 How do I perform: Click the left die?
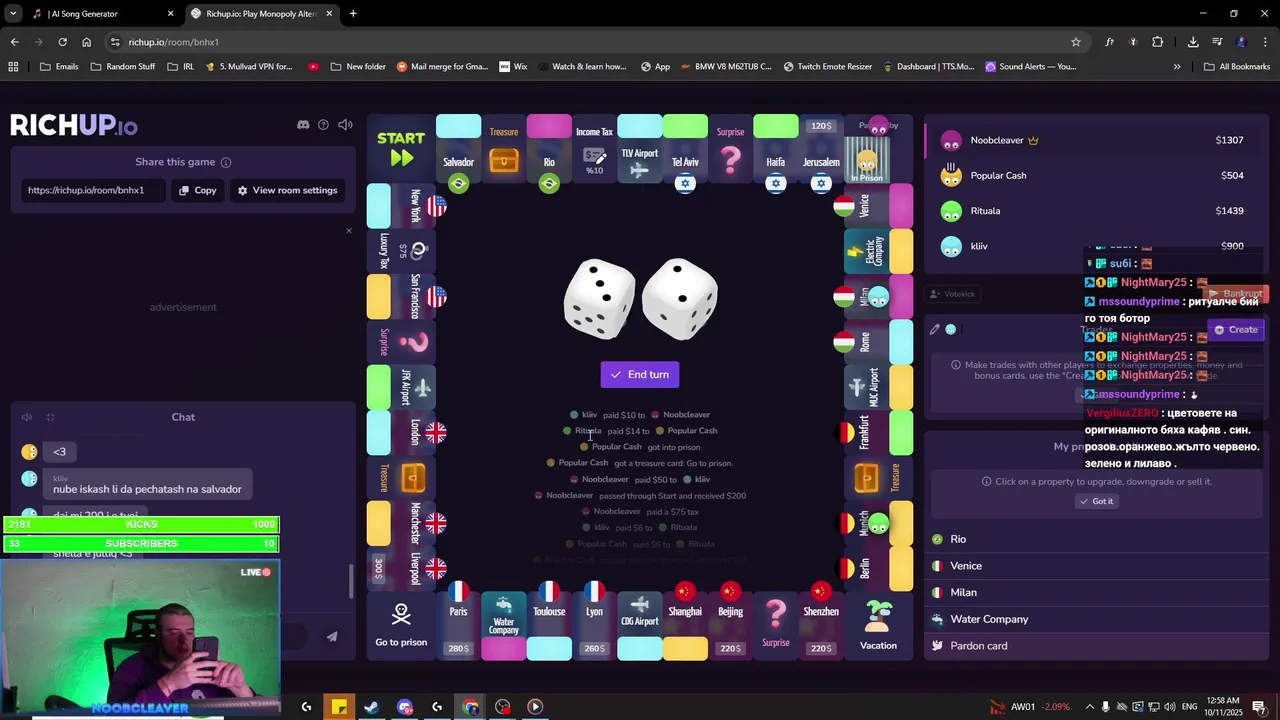(599, 299)
